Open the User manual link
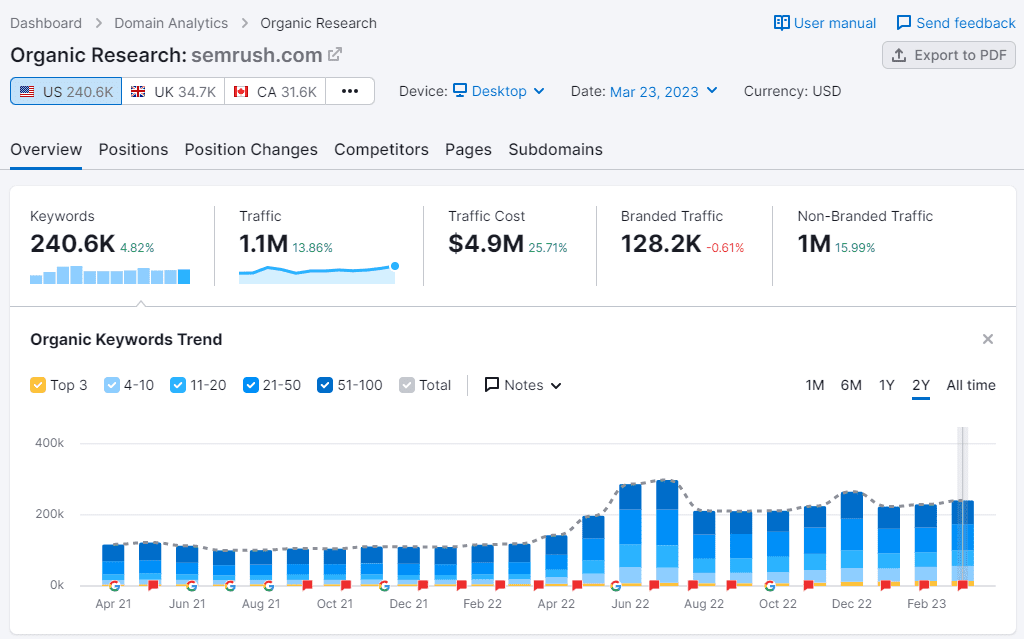This screenshot has width=1024, height=639. point(825,23)
